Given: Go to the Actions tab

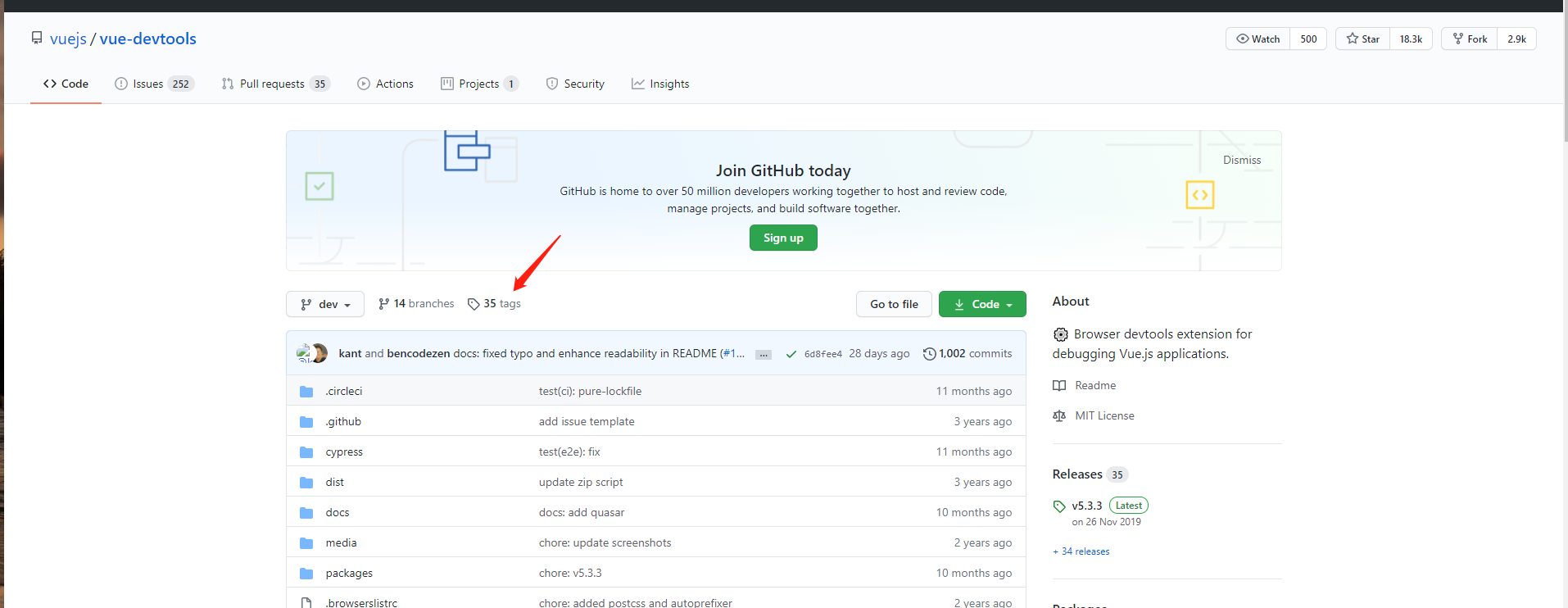Looking at the screenshot, I should coord(385,84).
